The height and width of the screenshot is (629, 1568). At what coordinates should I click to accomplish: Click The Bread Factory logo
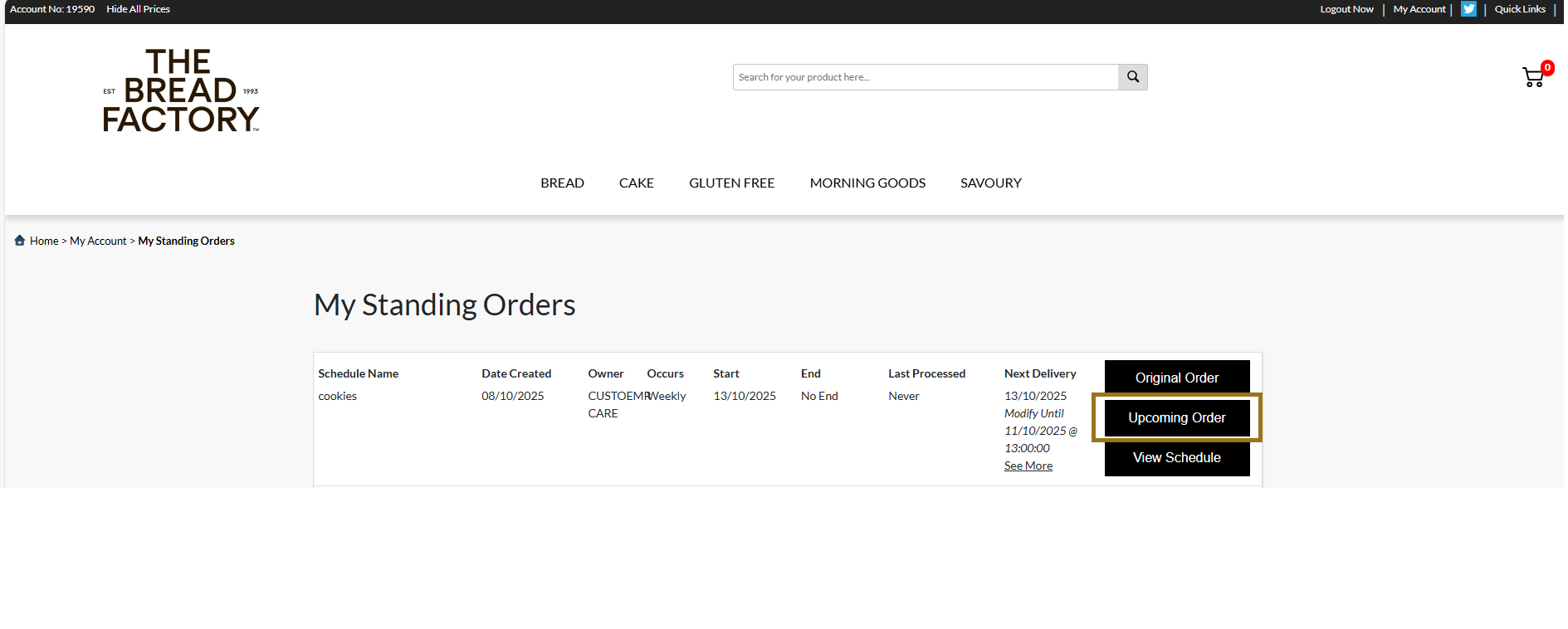(x=181, y=90)
